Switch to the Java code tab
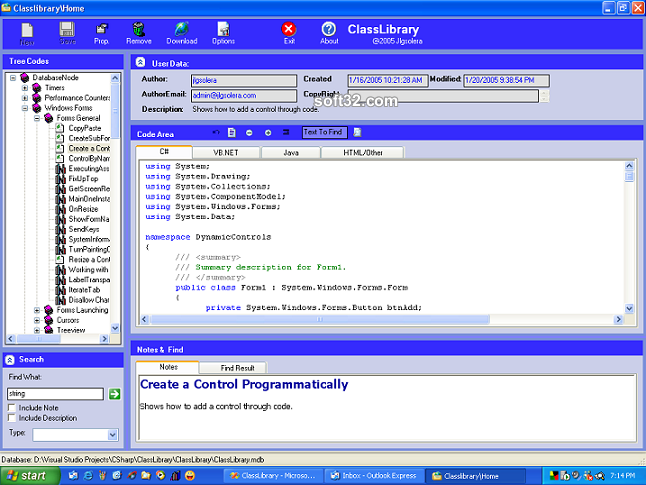646x485 pixels. coord(291,152)
